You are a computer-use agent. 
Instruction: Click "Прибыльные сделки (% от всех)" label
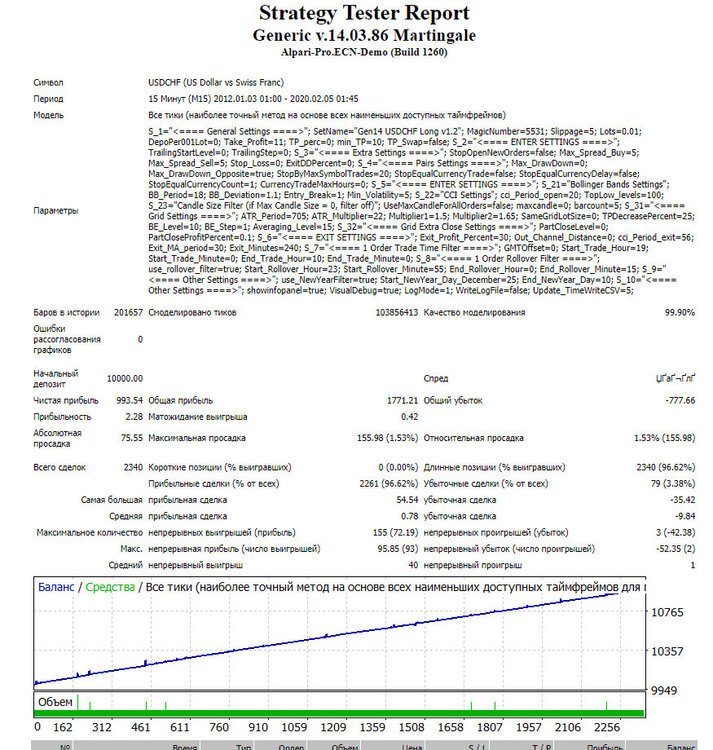[x=213, y=484]
